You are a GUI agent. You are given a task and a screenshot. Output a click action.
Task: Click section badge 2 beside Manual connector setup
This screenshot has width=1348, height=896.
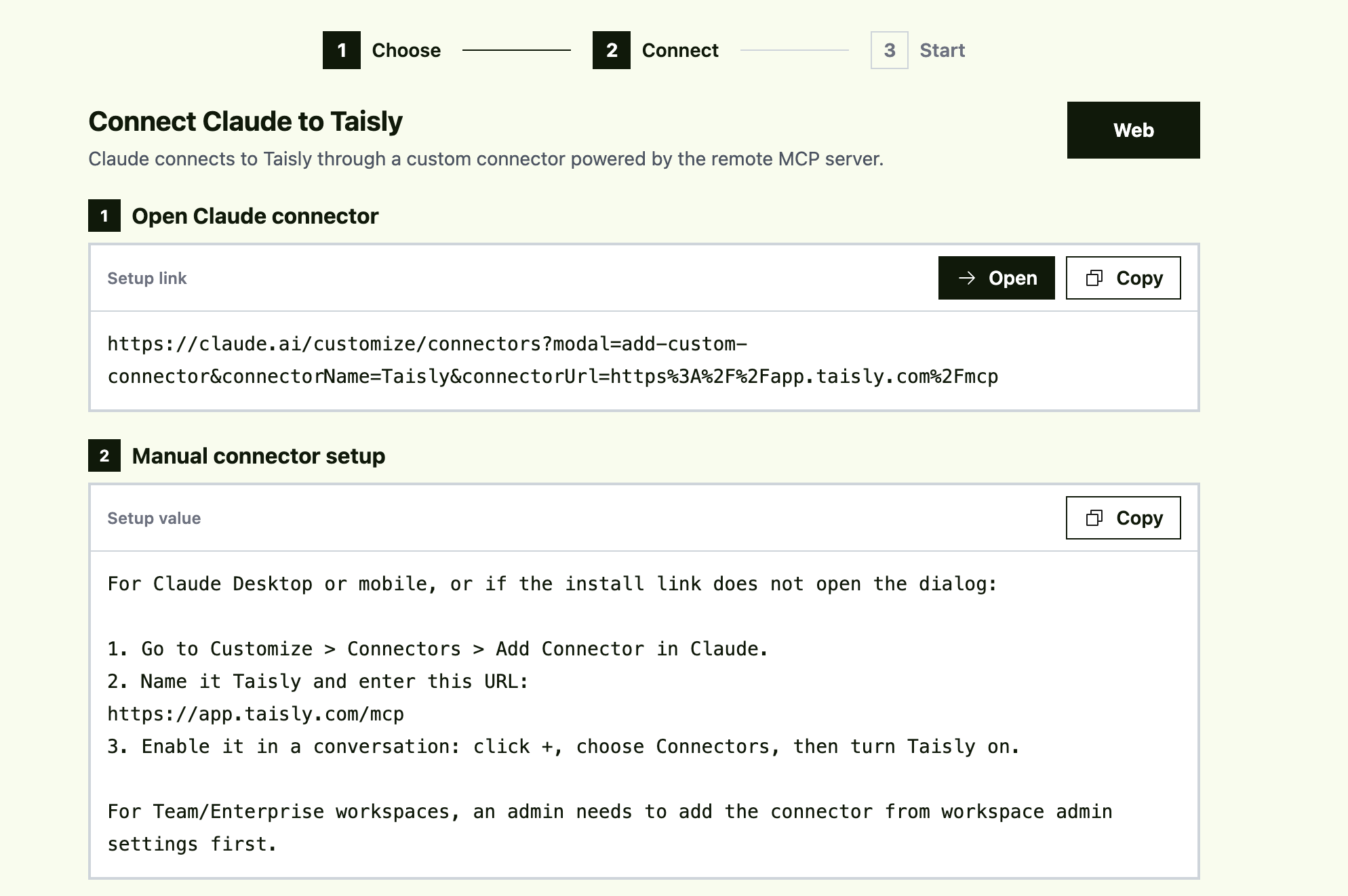[104, 455]
